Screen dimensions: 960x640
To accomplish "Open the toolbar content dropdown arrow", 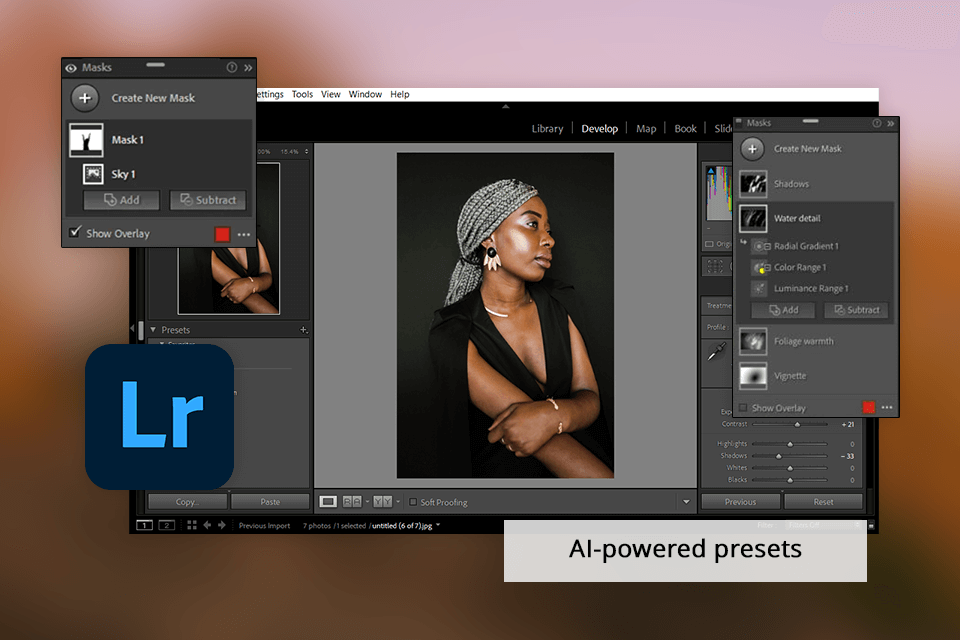I will (686, 502).
